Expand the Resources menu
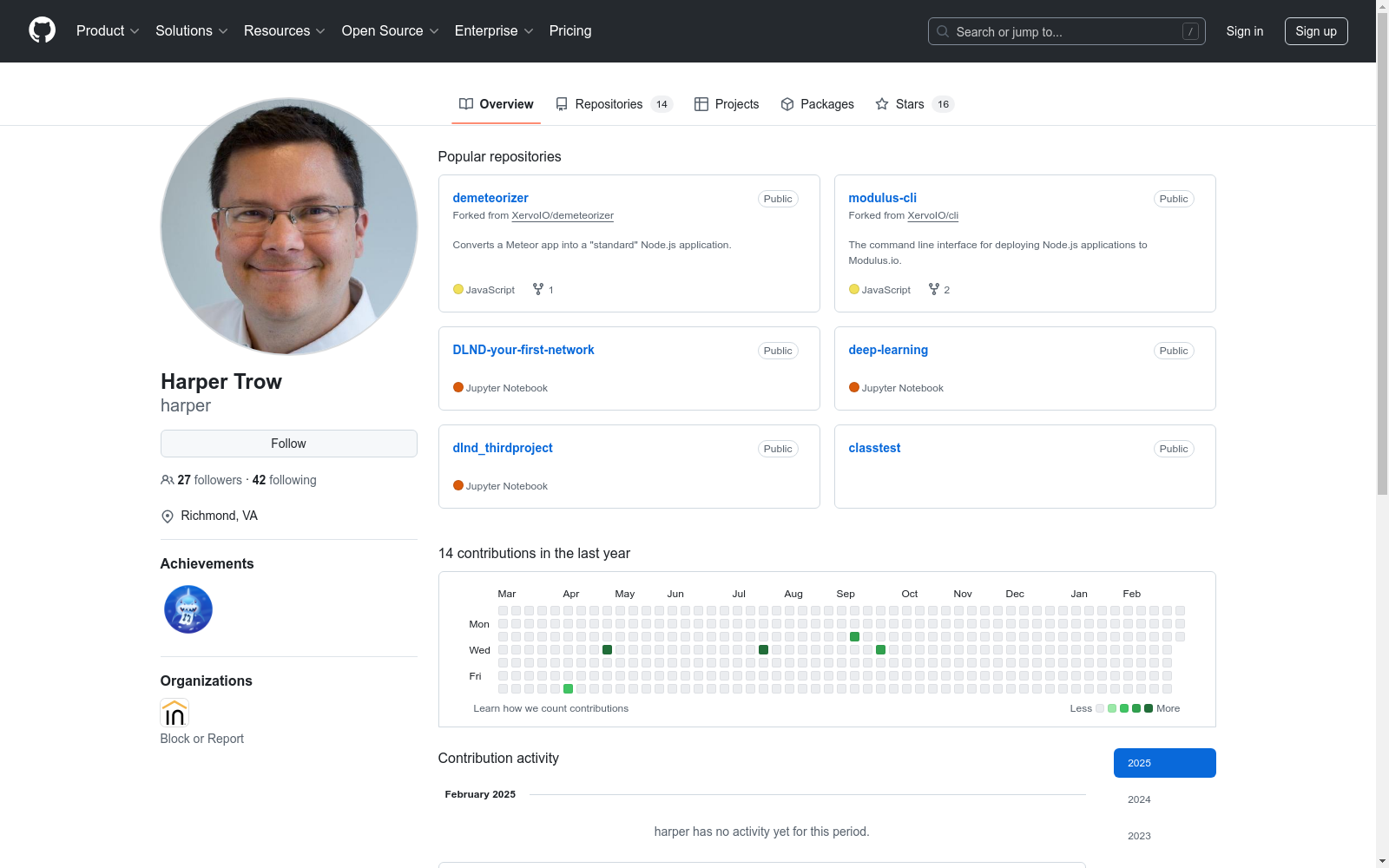1389x868 pixels. (285, 31)
